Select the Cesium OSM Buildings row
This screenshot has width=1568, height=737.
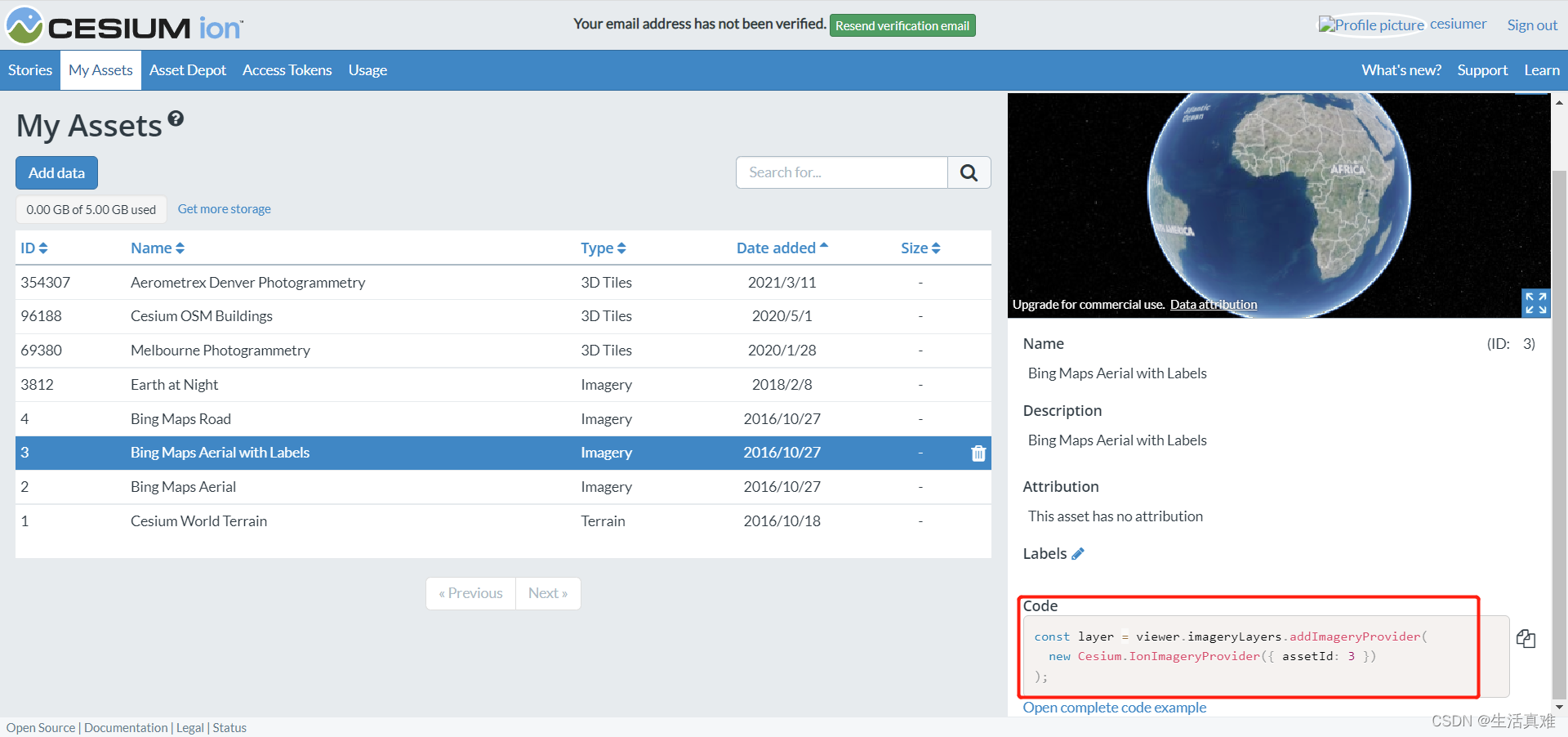503,316
